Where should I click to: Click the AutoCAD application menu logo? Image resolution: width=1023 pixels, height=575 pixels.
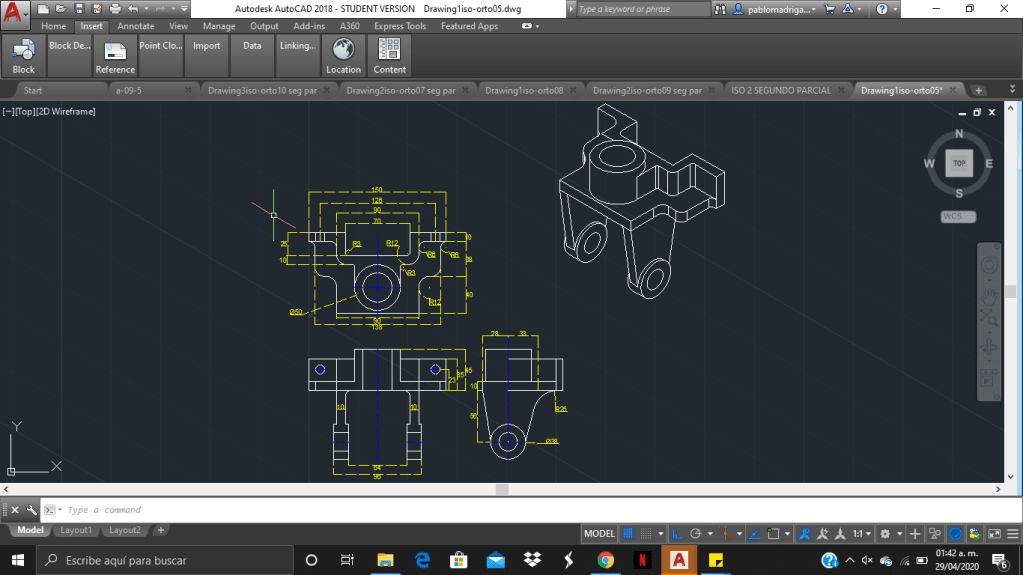pos(14,12)
